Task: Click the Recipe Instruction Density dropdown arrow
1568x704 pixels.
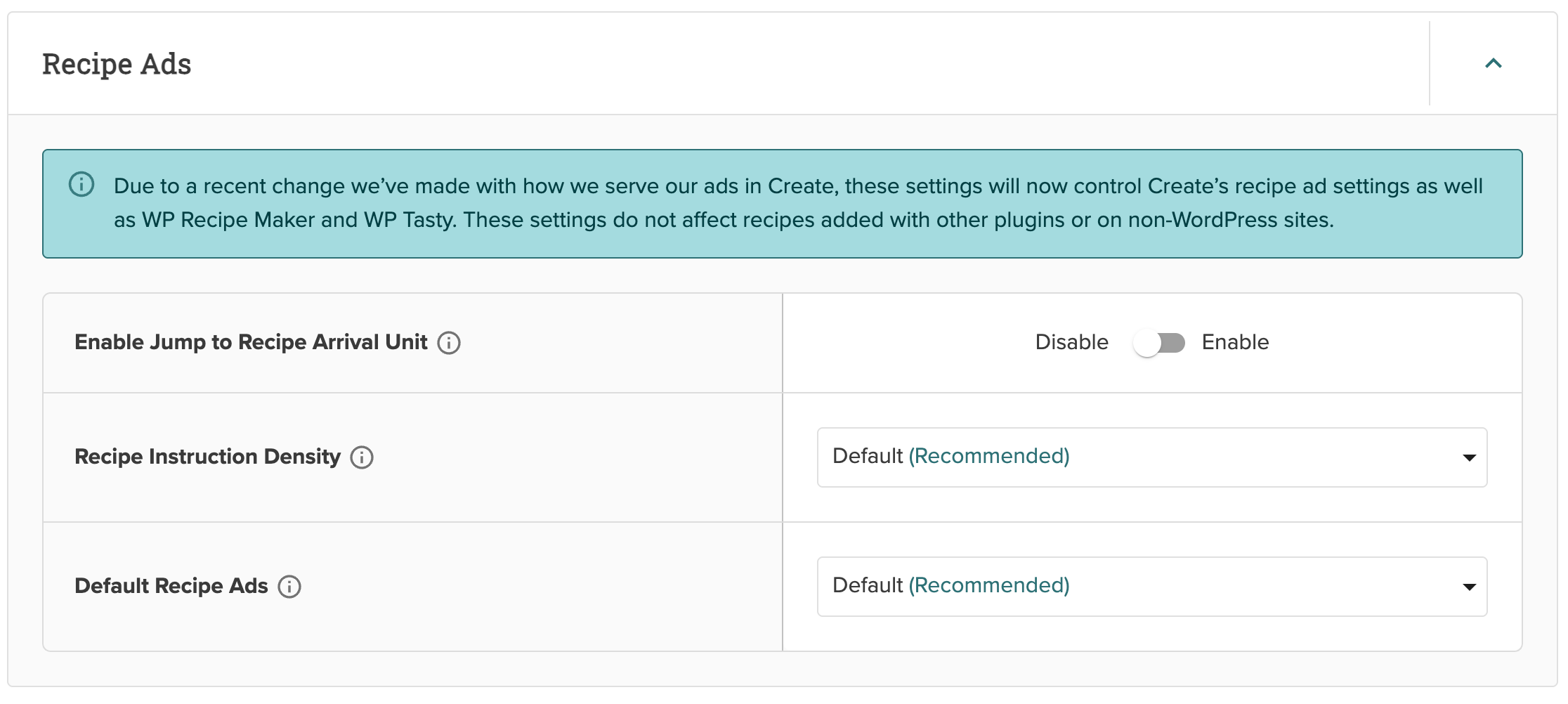Action: pyautogui.click(x=1469, y=458)
